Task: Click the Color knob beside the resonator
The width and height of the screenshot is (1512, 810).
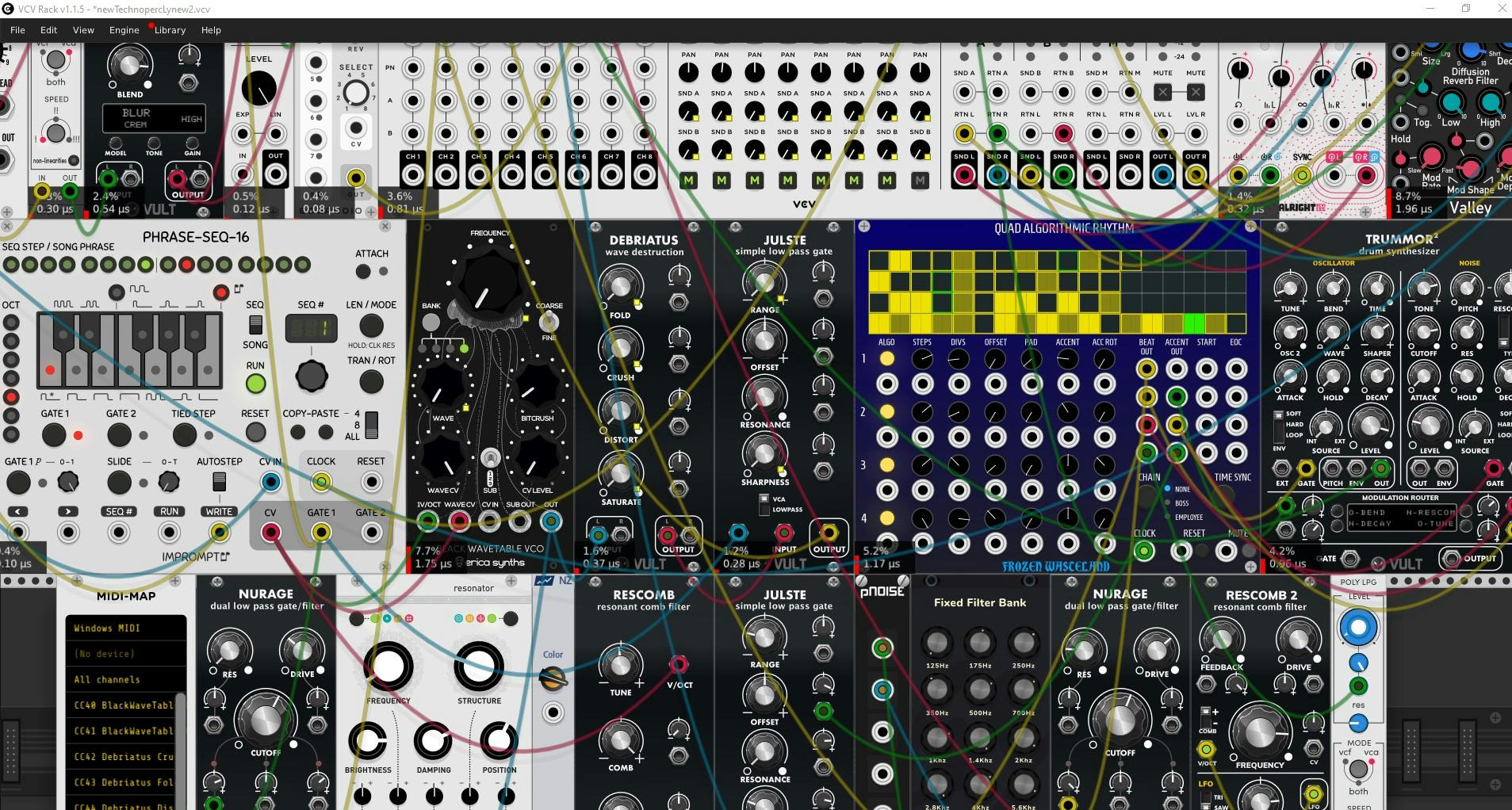Action: pyautogui.click(x=553, y=678)
